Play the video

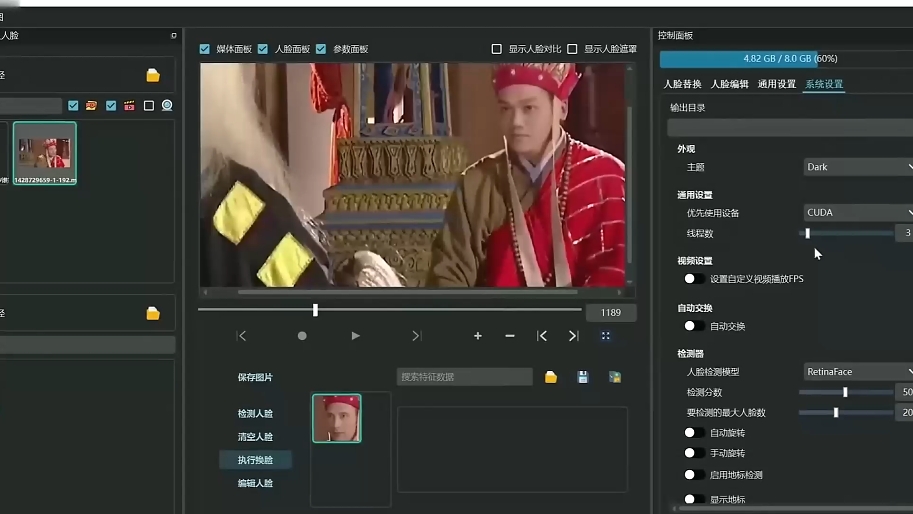[x=355, y=336]
